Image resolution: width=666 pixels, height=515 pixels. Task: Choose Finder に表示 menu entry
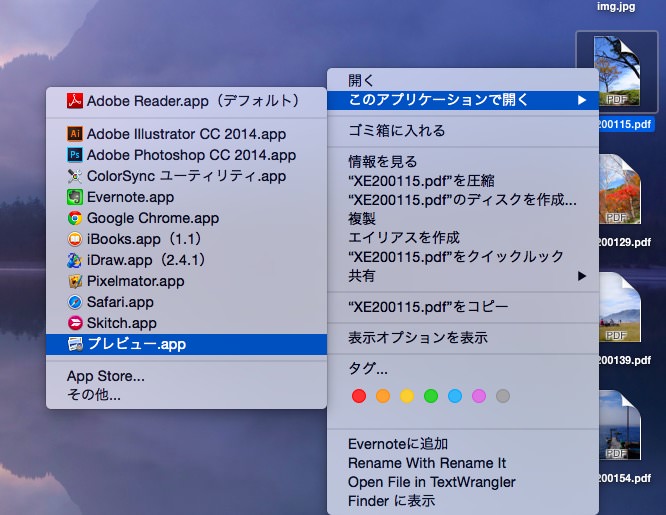[463, 501]
